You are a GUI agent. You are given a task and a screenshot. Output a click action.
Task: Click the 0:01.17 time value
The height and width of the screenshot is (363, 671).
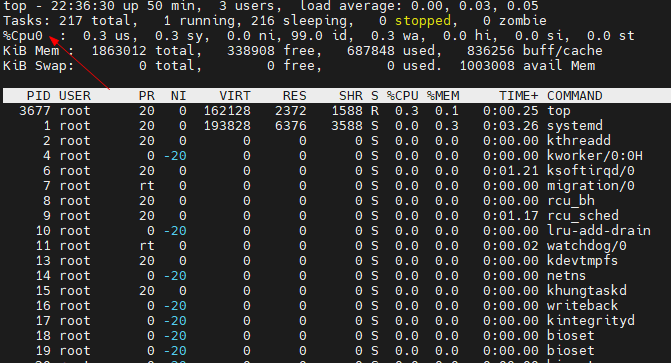pyautogui.click(x=511, y=215)
